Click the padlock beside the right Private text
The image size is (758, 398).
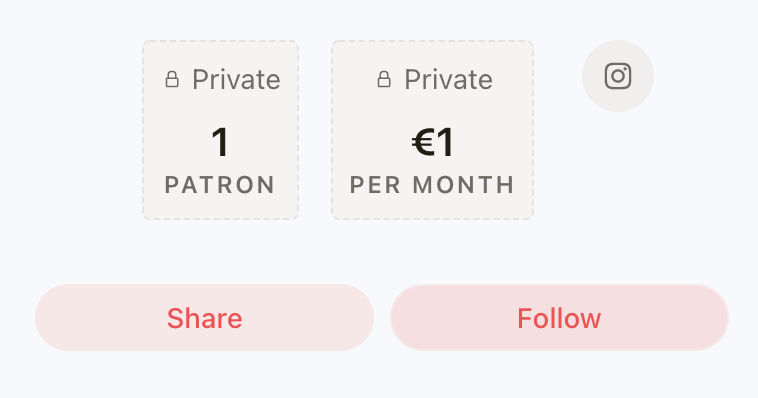pos(384,79)
